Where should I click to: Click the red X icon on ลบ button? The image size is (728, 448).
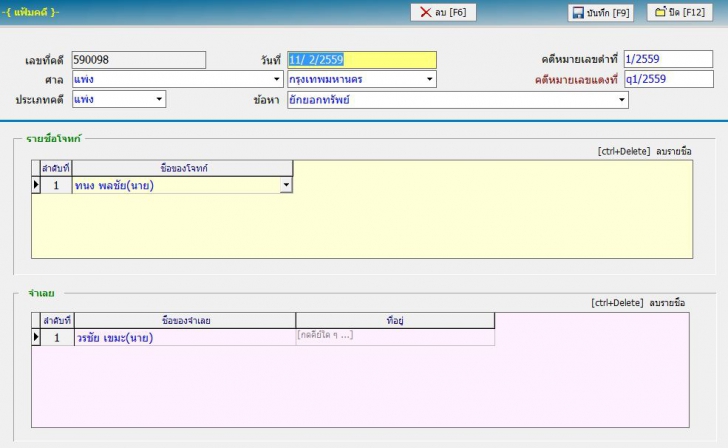pos(425,13)
